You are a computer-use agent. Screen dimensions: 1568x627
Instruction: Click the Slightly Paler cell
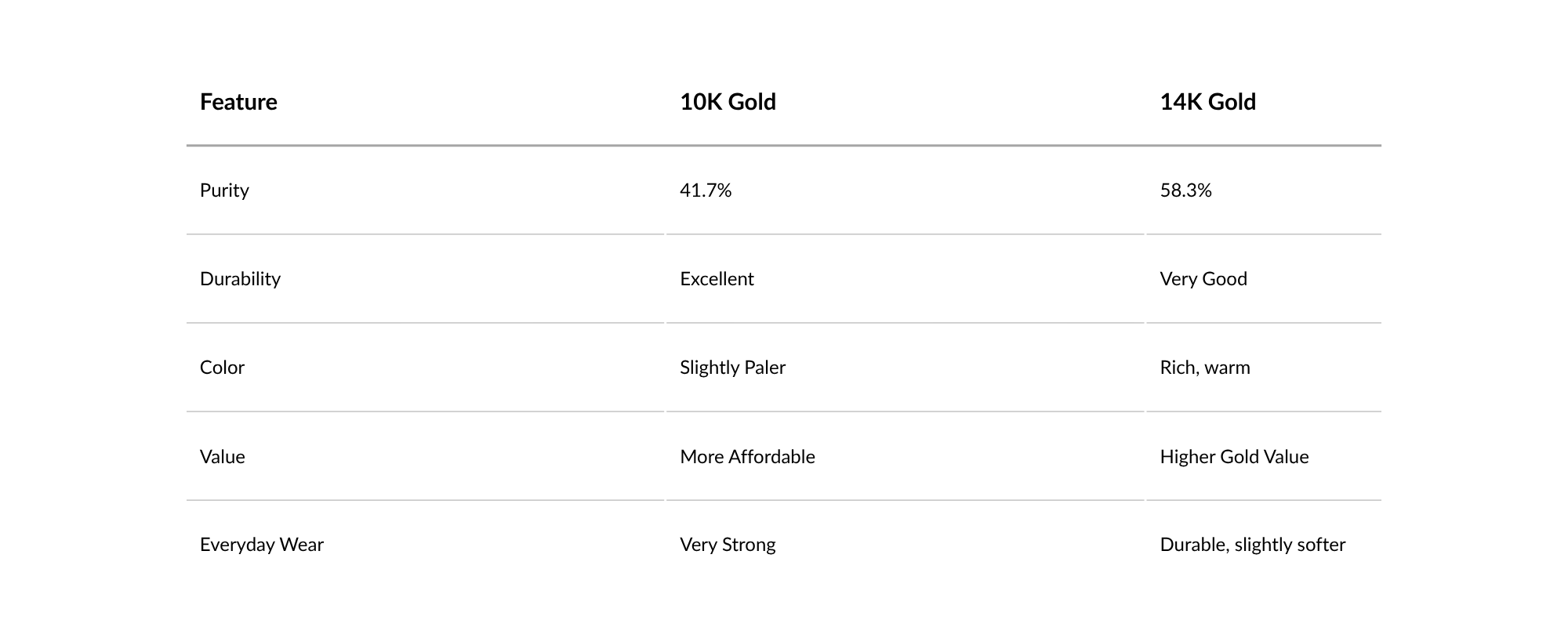(x=732, y=368)
